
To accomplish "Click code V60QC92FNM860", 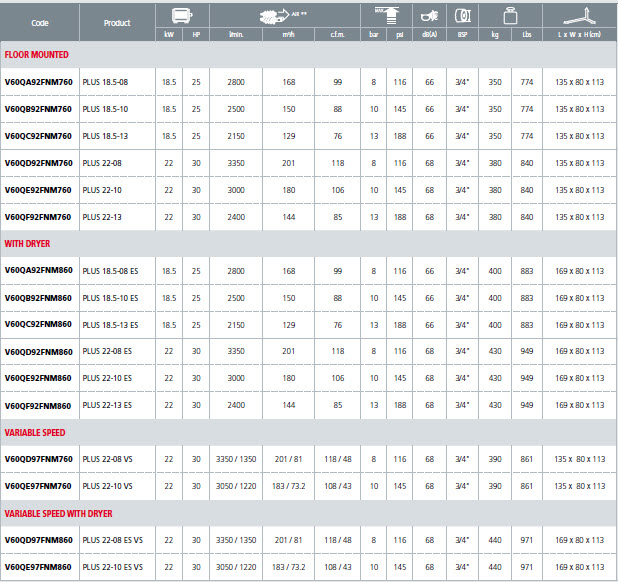I will tap(38, 324).
